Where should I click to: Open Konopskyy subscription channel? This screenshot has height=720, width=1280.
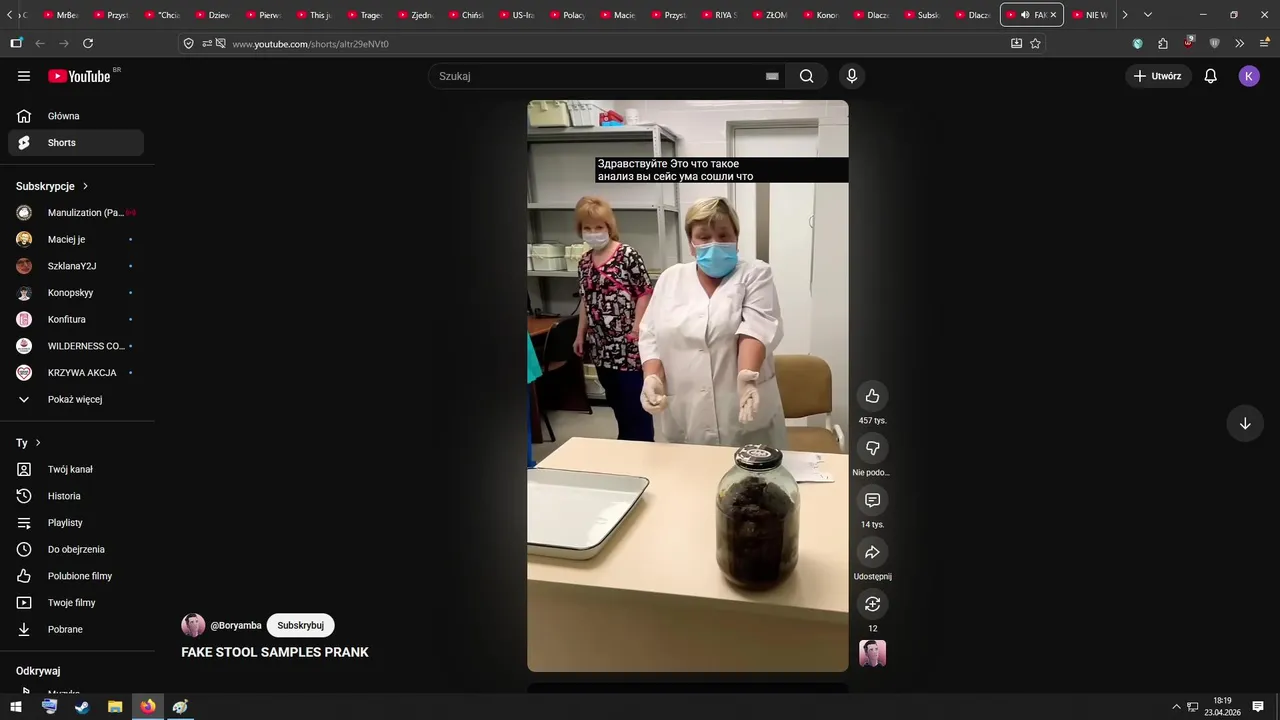point(76,293)
